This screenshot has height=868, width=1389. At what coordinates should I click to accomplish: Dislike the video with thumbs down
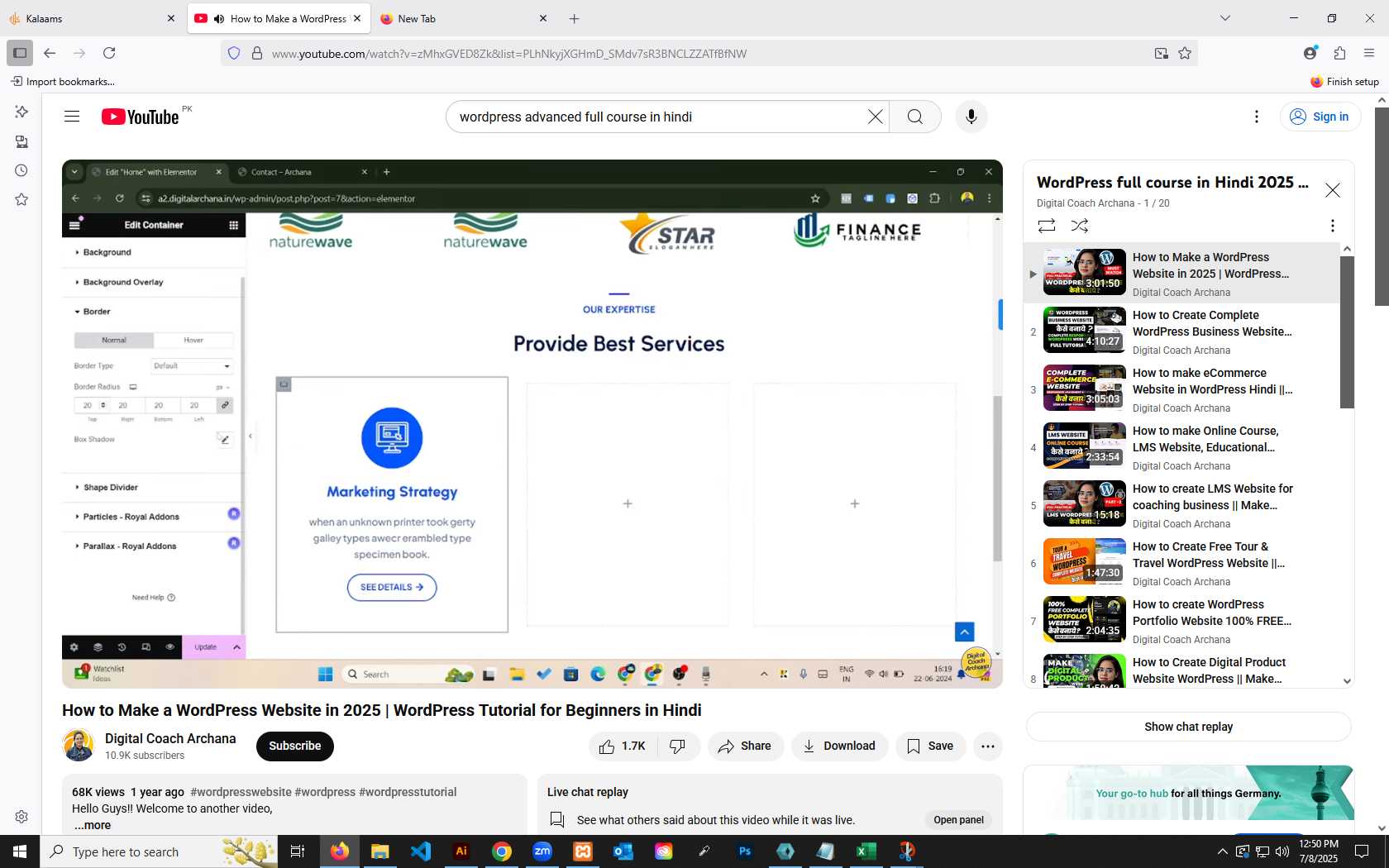pyautogui.click(x=678, y=746)
